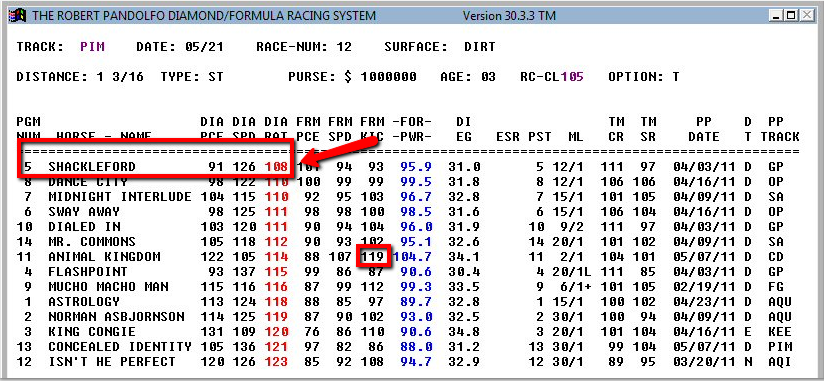824x381 pixels.
Task: Click PP track AQI for Isn't He Perfect
Action: click(x=779, y=362)
